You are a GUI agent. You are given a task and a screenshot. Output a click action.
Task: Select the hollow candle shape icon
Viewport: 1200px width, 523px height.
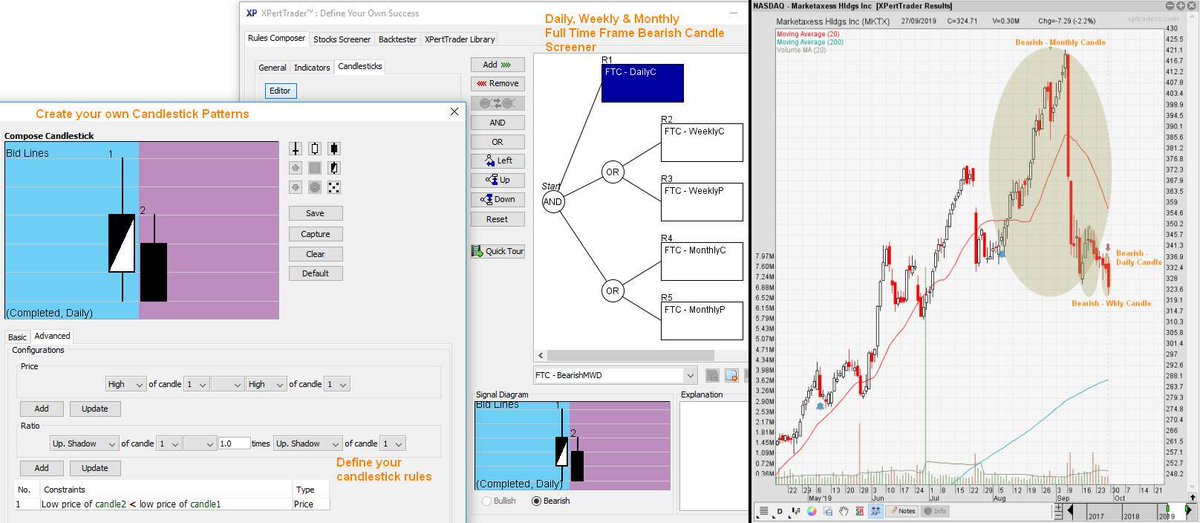click(x=314, y=148)
